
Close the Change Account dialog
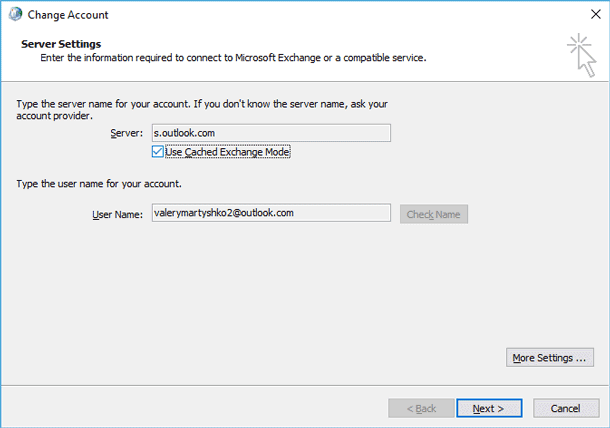pos(595,14)
